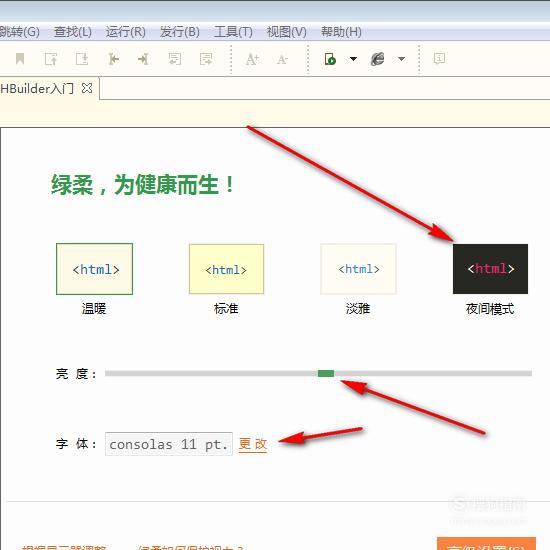550x550 pixels.
Task: Click the left-pointing arrow navigation icon
Action: point(113,59)
